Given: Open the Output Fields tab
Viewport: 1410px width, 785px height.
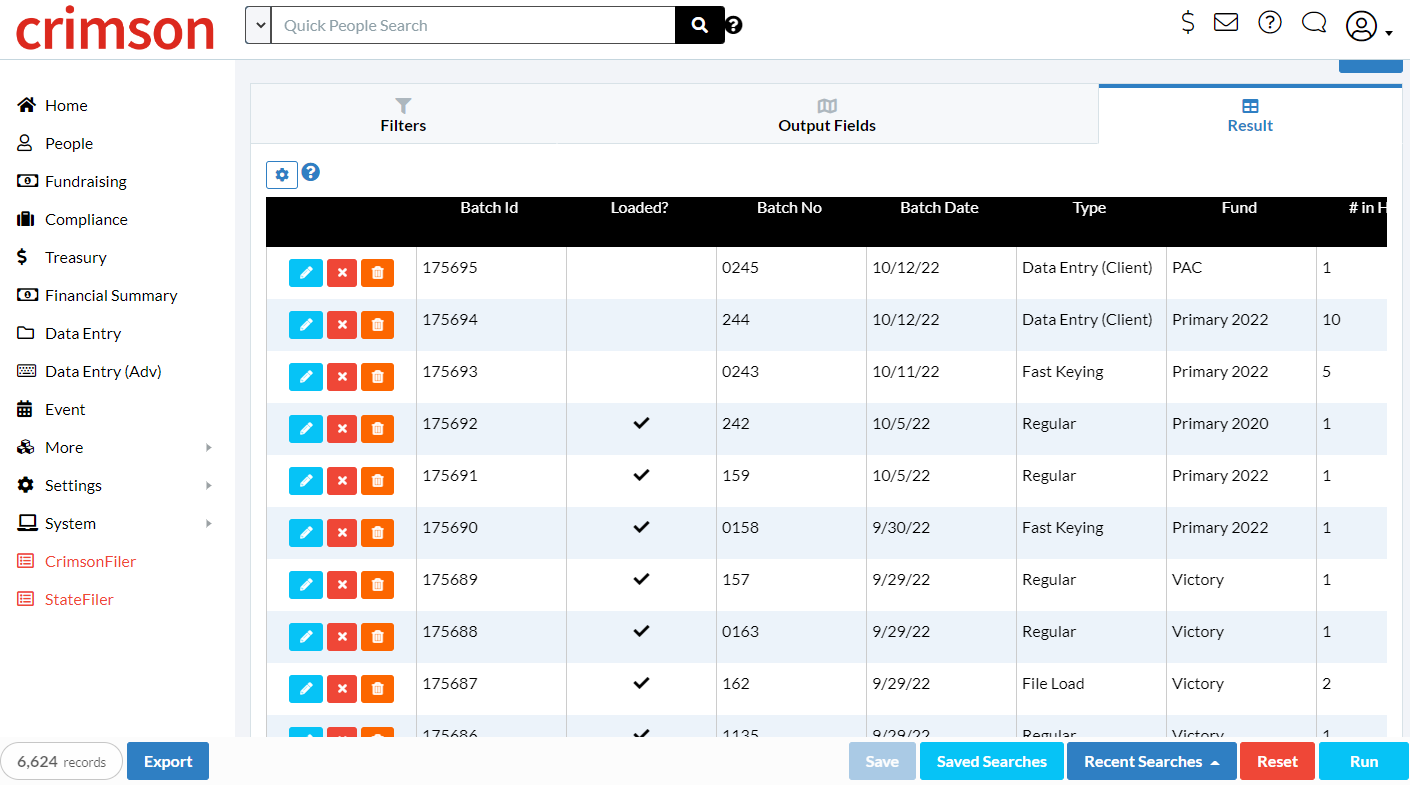Looking at the screenshot, I should [x=827, y=114].
